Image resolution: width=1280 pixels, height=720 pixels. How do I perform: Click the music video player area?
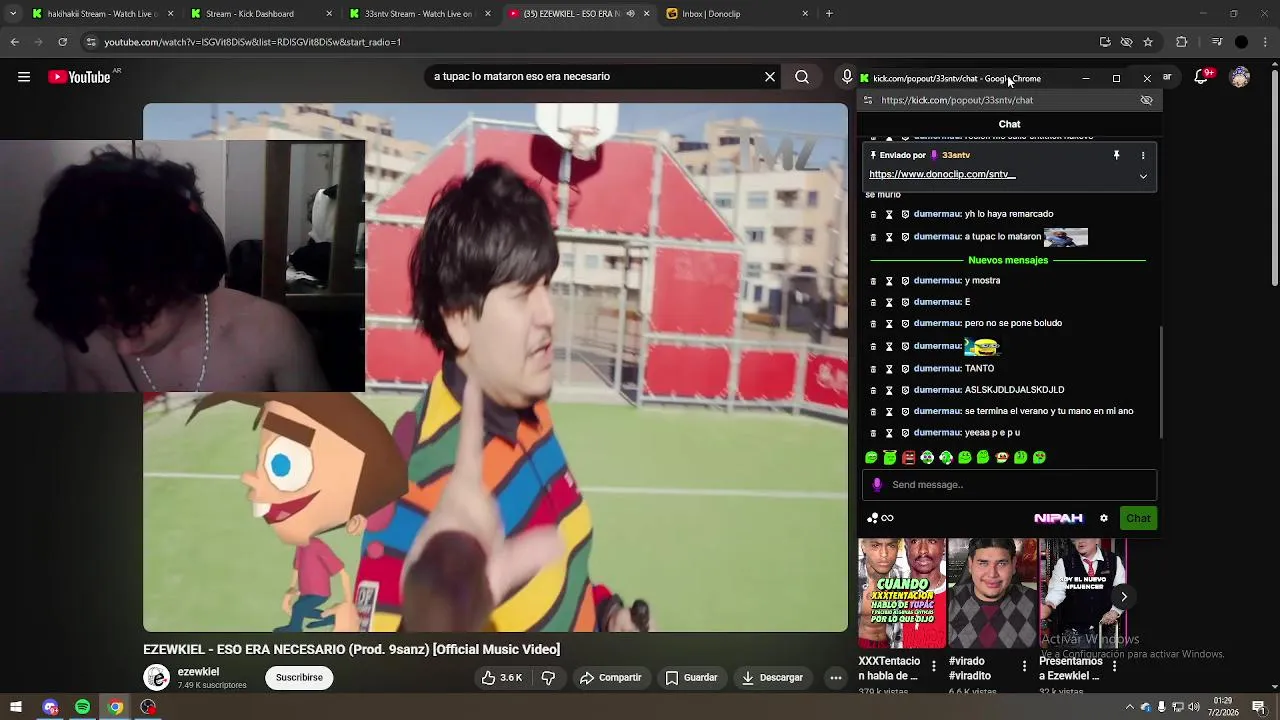coord(495,368)
